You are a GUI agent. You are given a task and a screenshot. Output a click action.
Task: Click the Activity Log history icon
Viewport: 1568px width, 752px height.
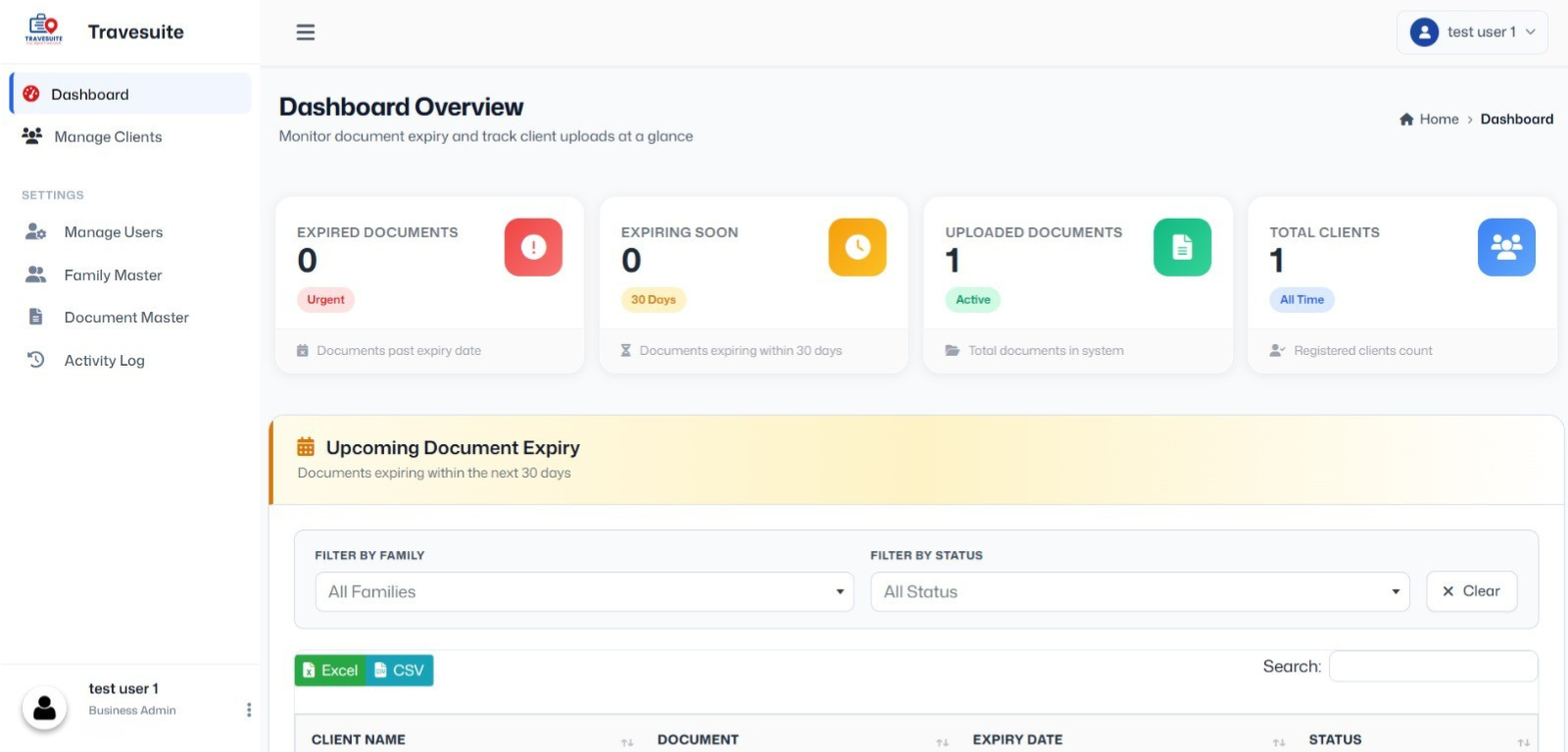tap(36, 360)
